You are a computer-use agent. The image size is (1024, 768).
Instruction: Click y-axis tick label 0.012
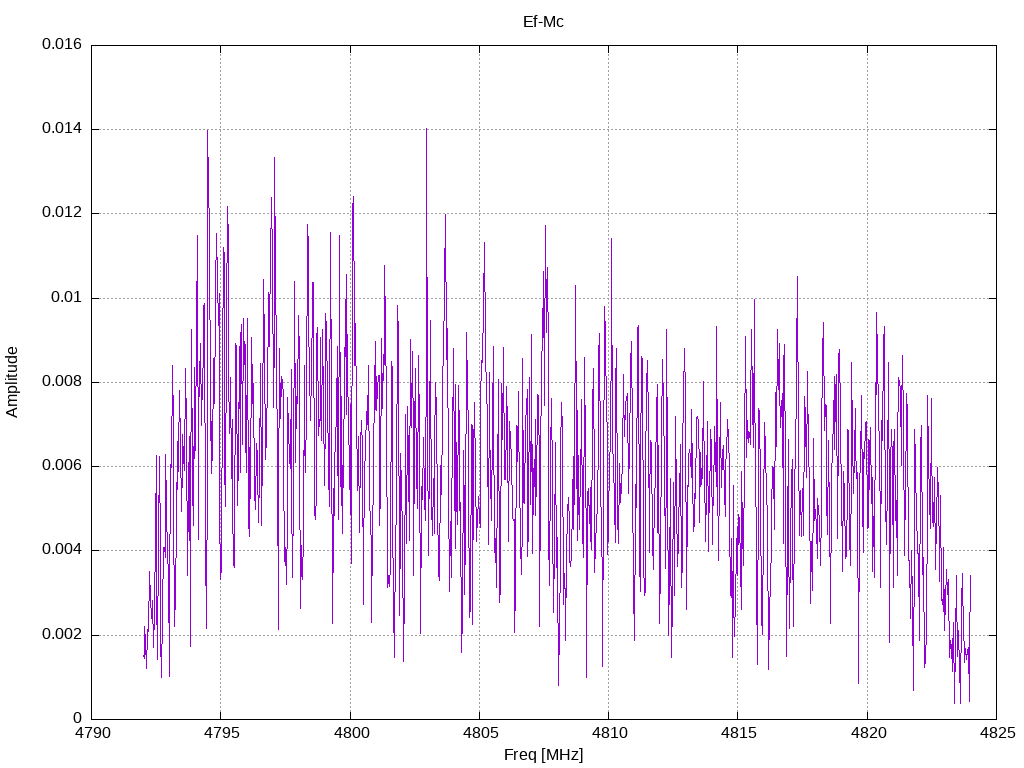(x=62, y=213)
